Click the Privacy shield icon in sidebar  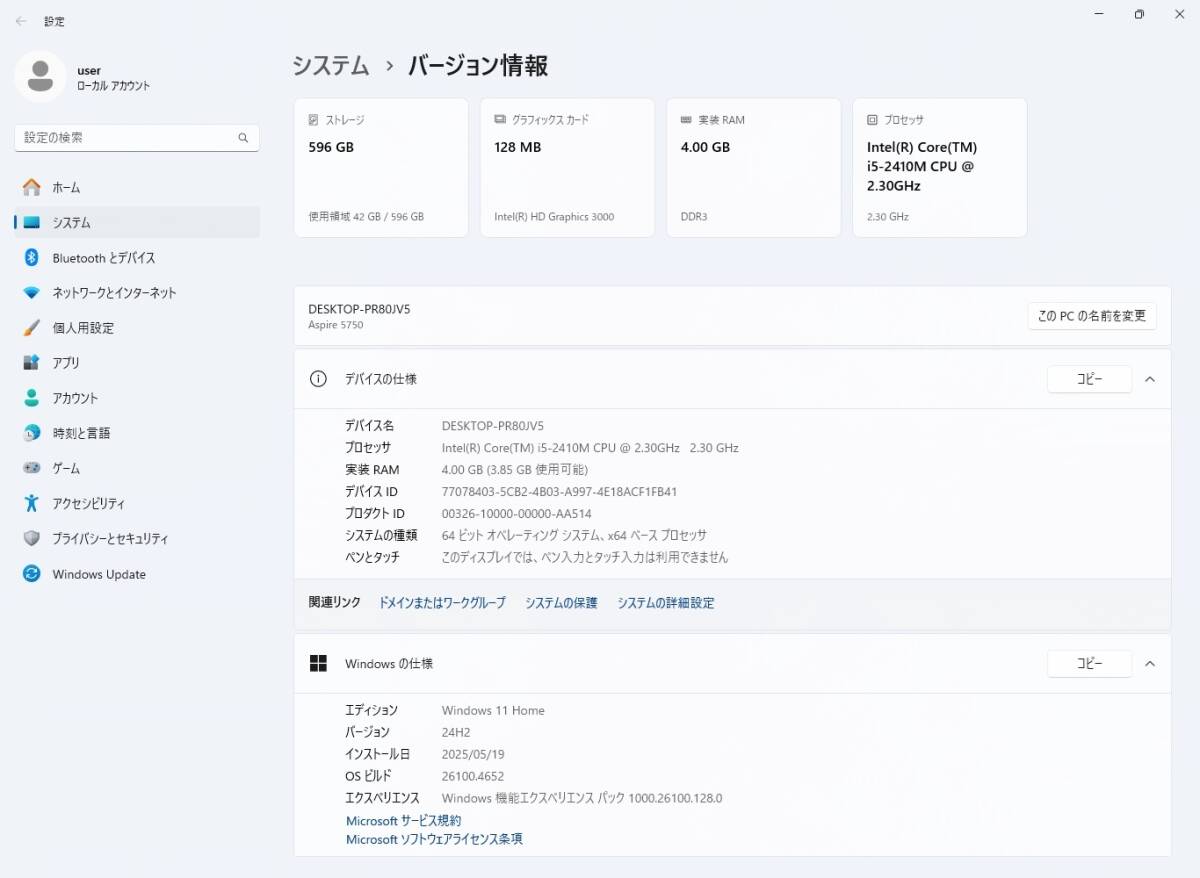[x=32, y=538]
